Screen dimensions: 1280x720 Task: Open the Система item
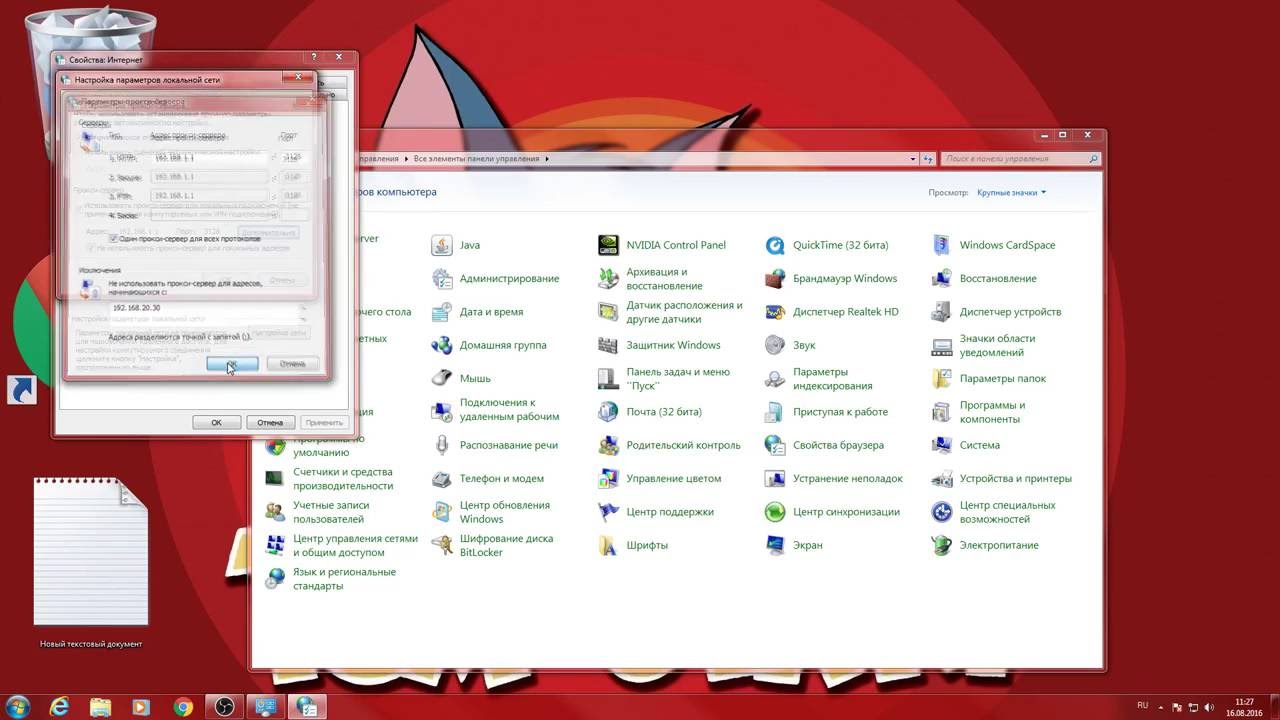(966, 445)
